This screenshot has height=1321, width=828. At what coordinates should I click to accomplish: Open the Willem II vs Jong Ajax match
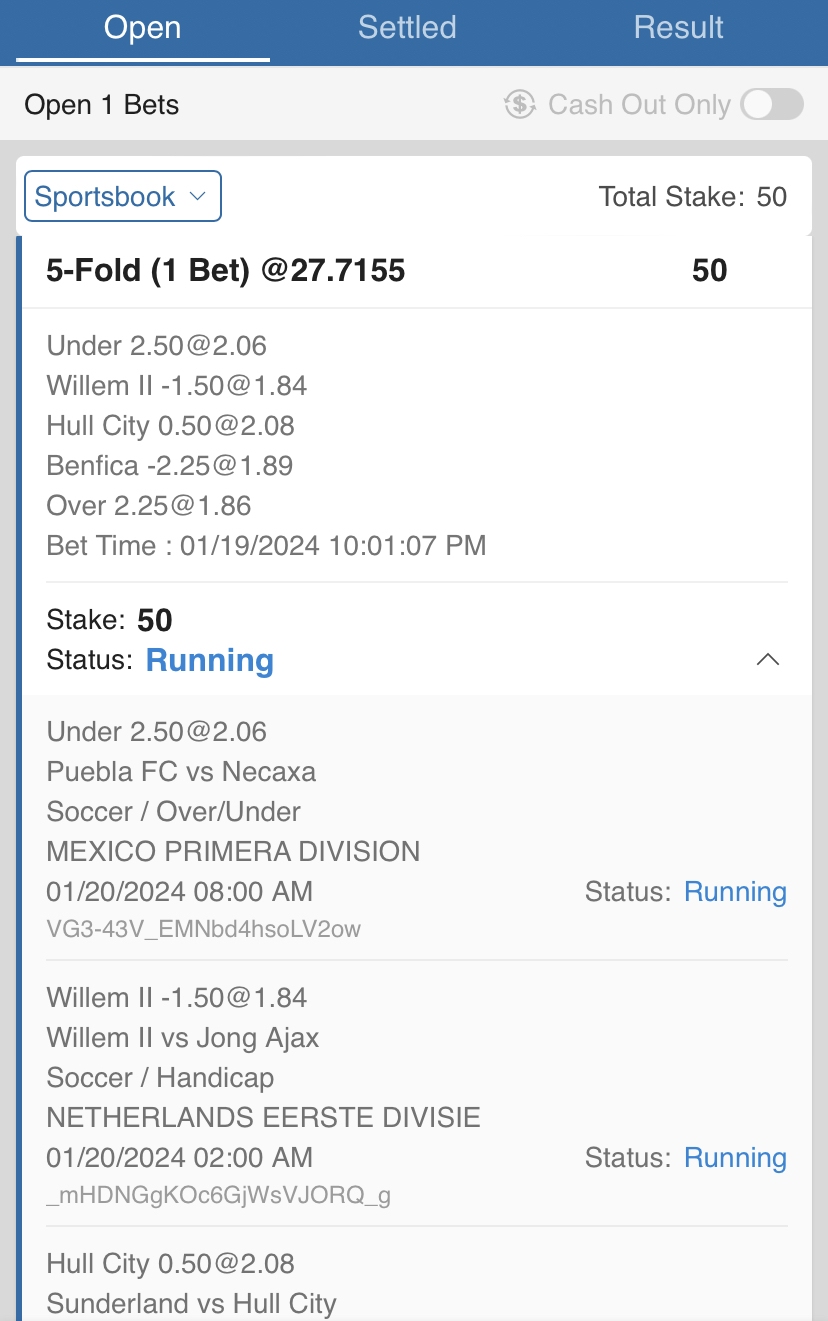point(183,1038)
